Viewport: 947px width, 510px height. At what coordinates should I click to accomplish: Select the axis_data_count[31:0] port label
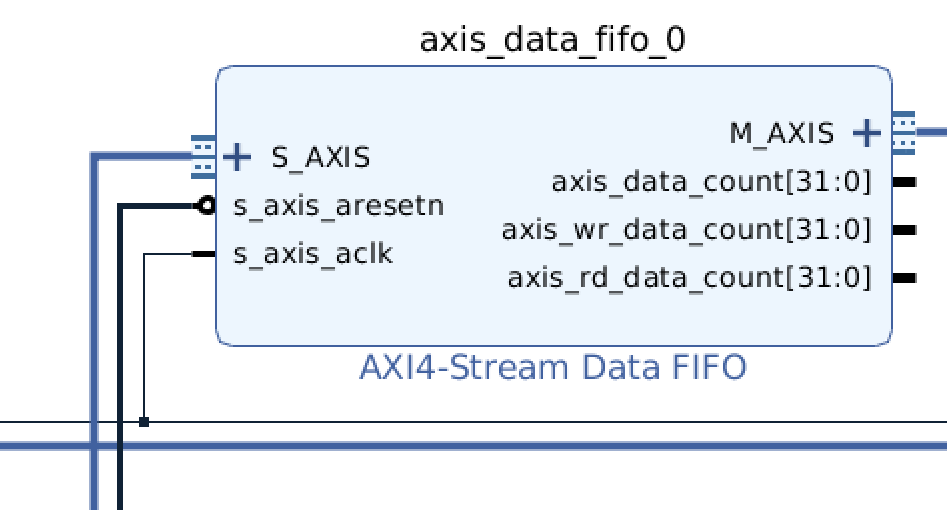click(x=711, y=182)
